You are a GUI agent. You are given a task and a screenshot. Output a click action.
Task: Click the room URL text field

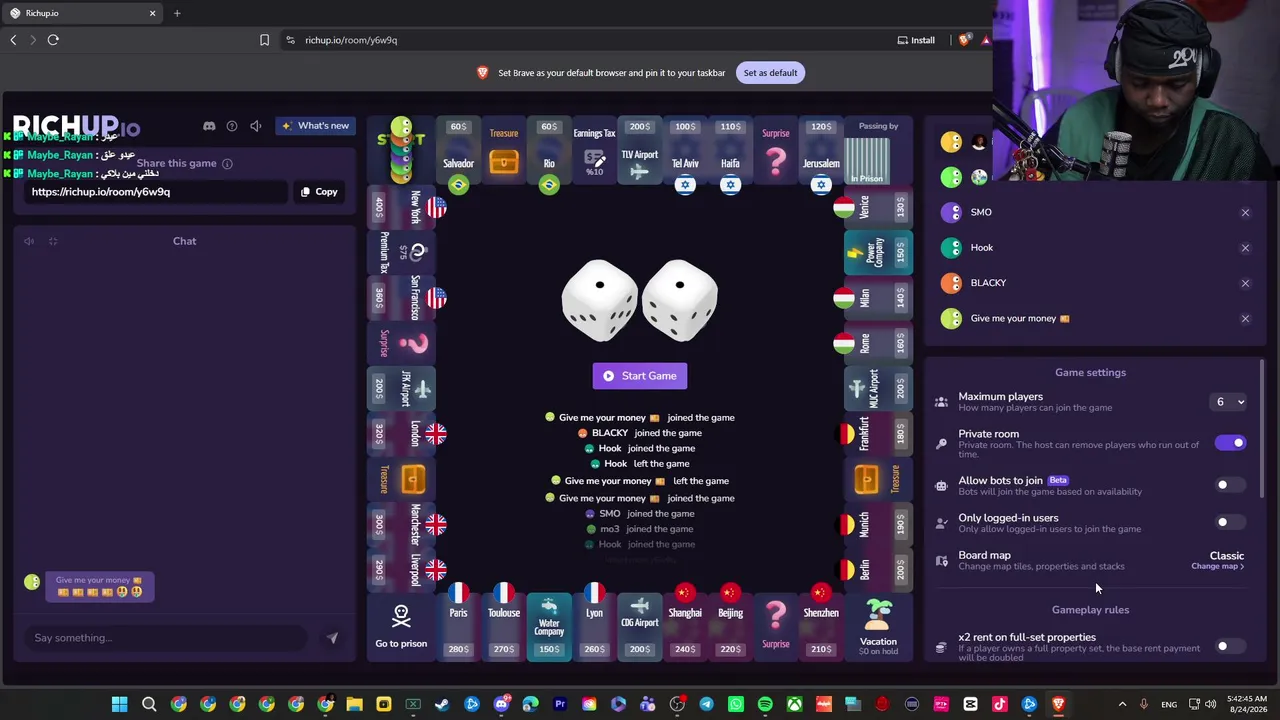pos(157,192)
